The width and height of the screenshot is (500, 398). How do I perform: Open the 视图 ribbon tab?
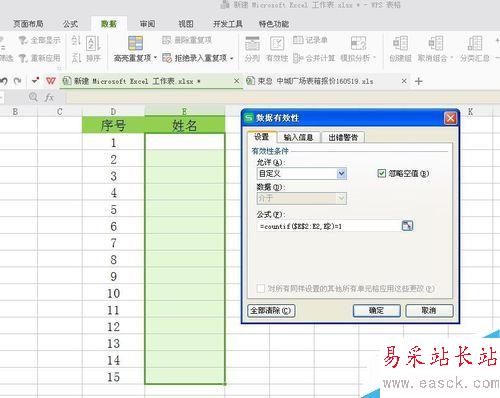[x=186, y=24]
